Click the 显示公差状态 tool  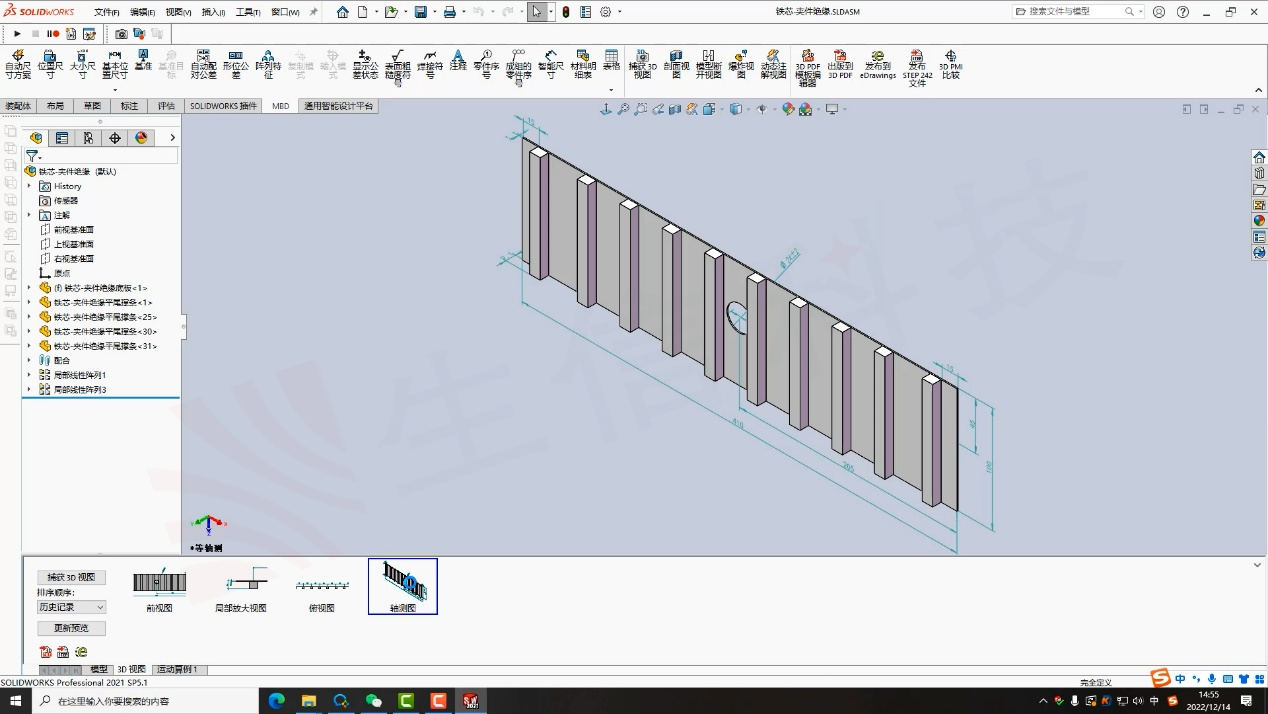pos(365,64)
